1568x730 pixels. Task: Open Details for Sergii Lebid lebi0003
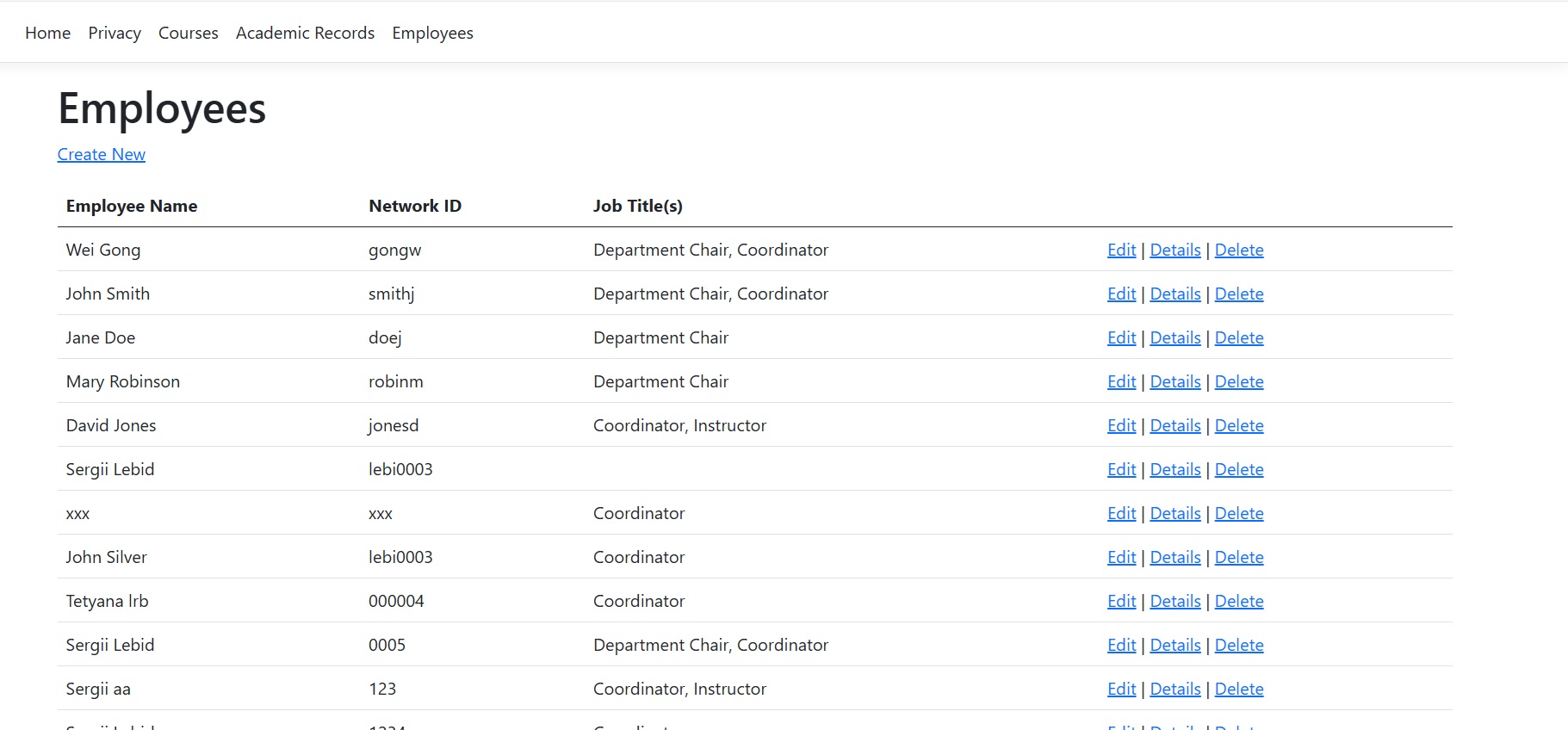(x=1174, y=469)
